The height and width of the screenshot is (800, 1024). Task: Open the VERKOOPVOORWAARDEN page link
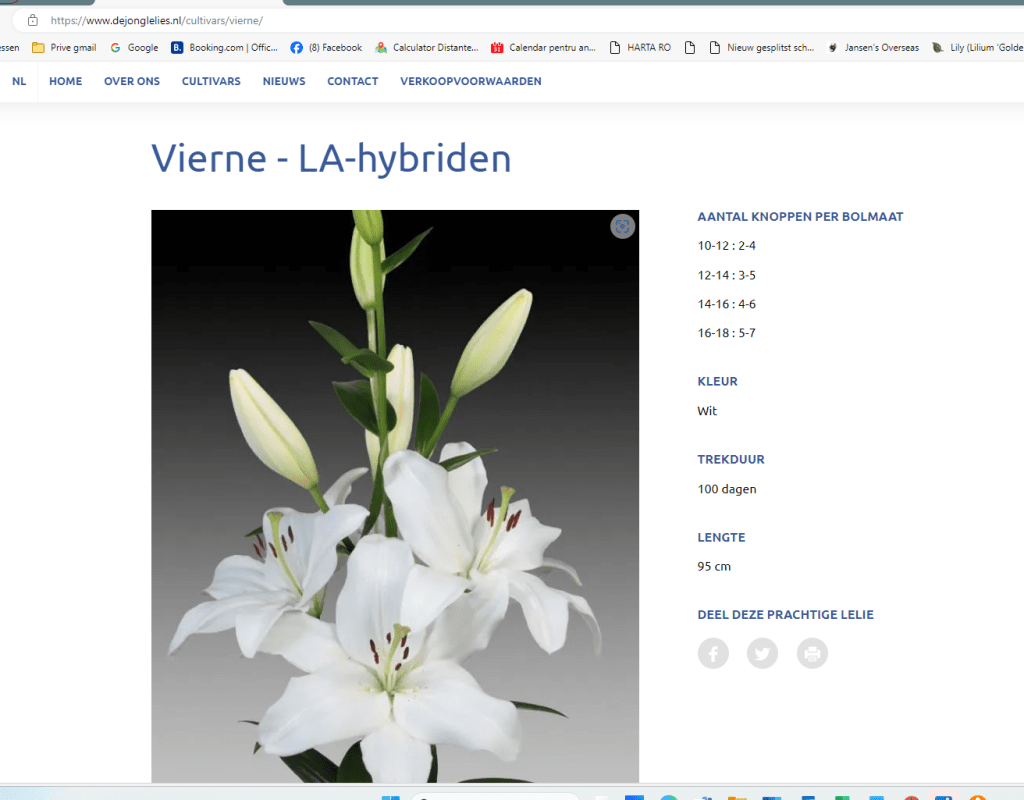[x=470, y=81]
